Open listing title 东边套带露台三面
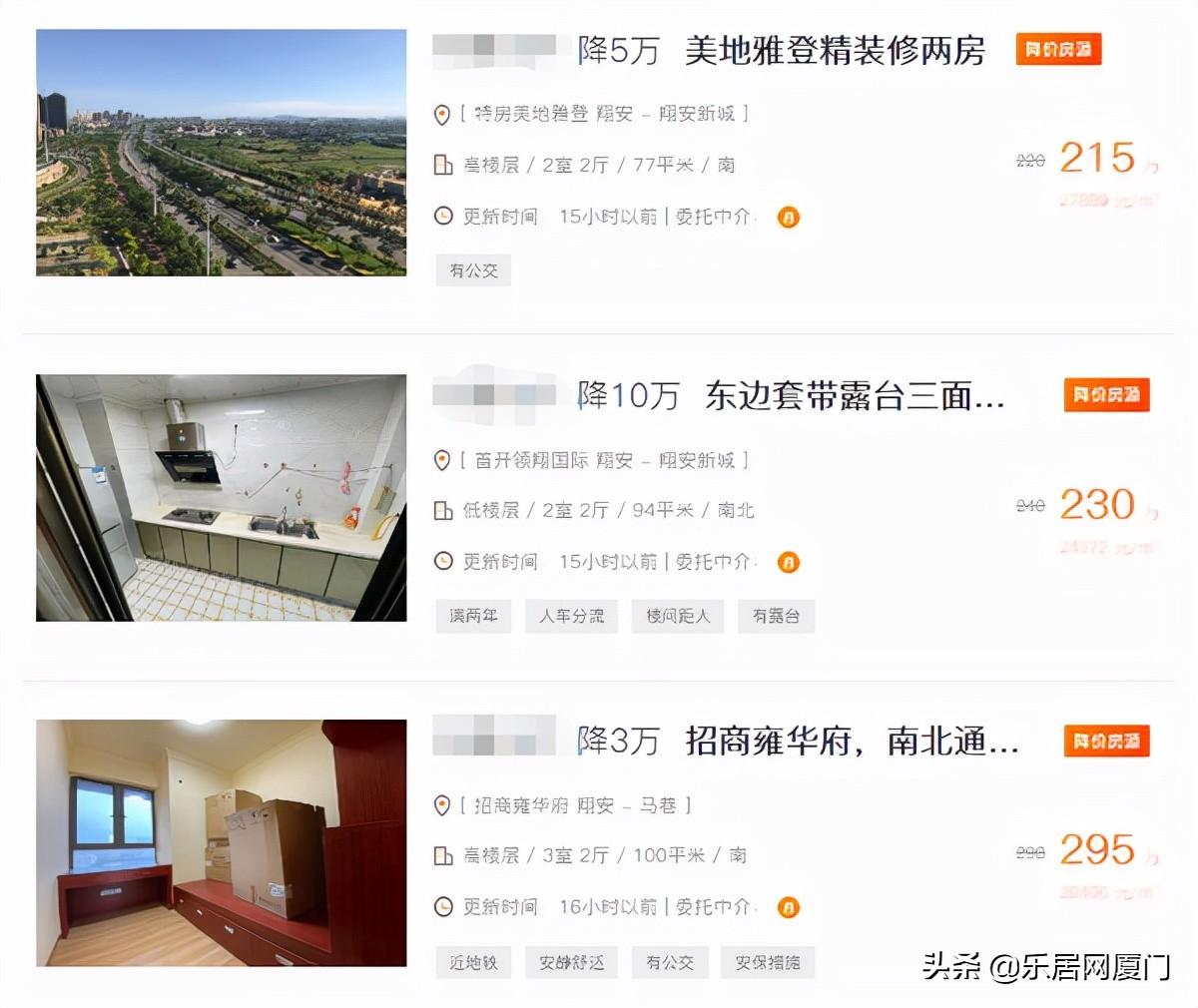Screen dimensions: 1198x1008 coord(855,396)
